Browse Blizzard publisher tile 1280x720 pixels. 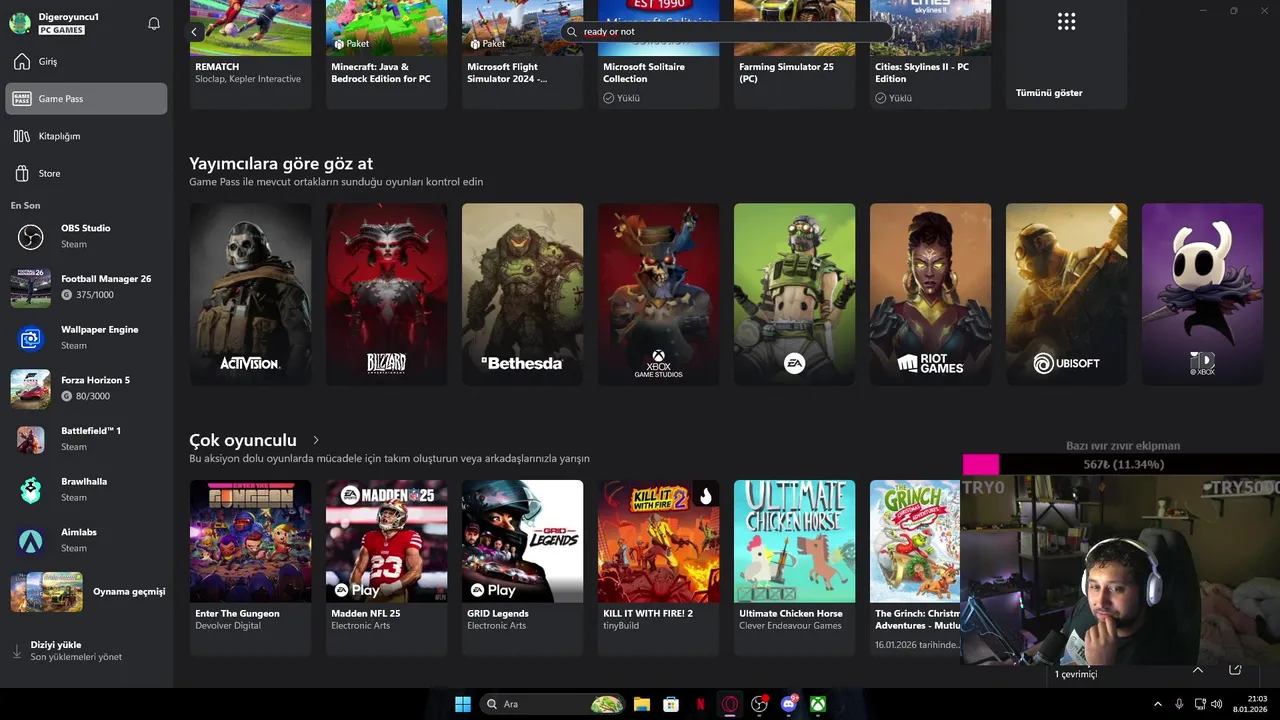[x=386, y=294]
